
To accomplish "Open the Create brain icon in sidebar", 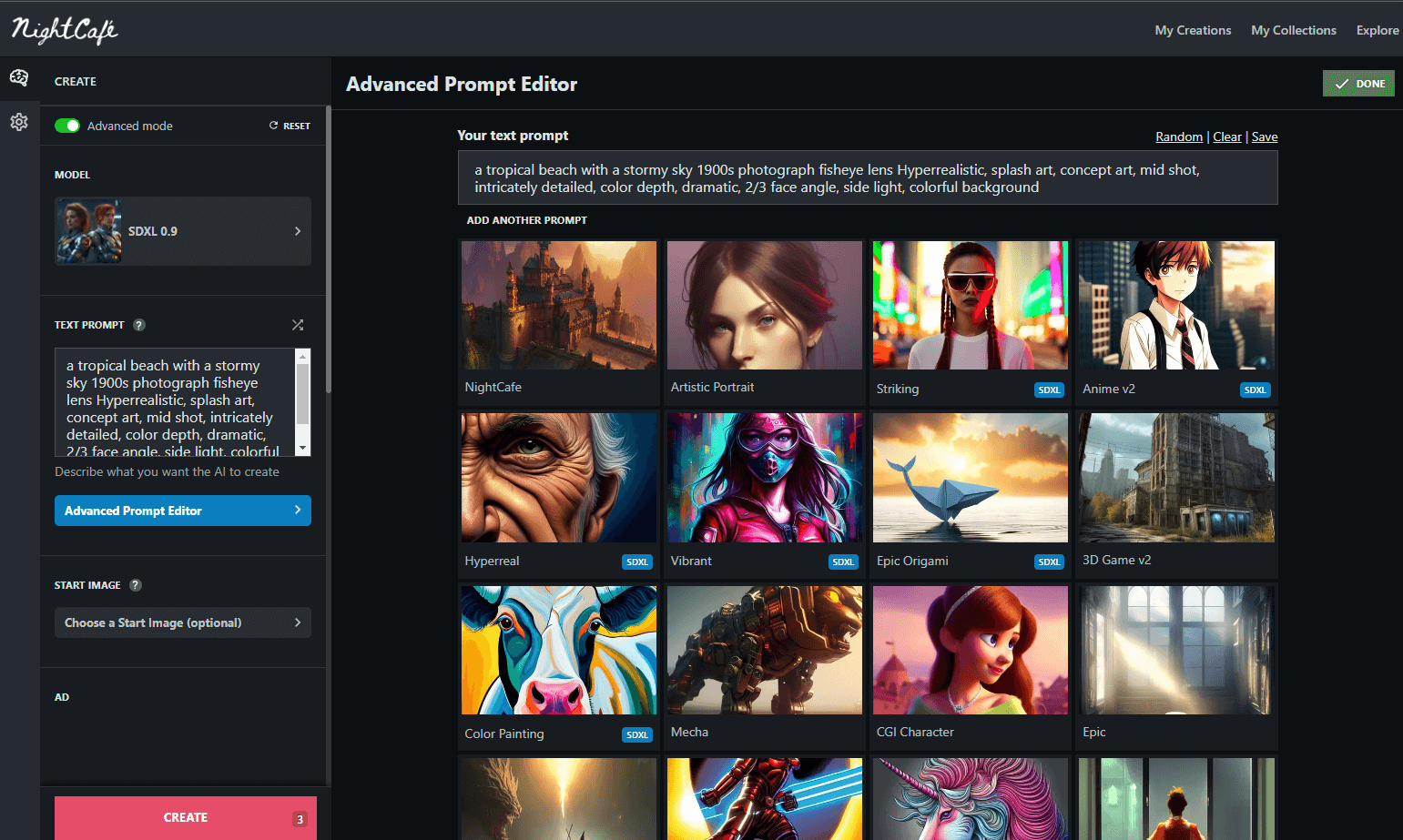I will pos(19,77).
